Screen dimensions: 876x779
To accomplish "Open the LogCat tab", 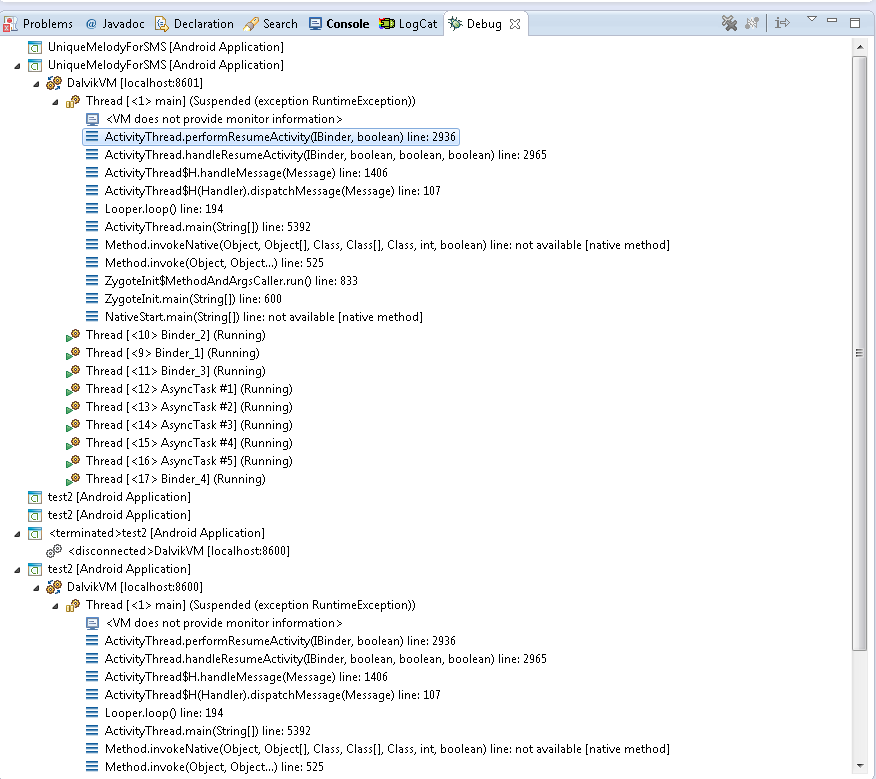I will click(408, 24).
